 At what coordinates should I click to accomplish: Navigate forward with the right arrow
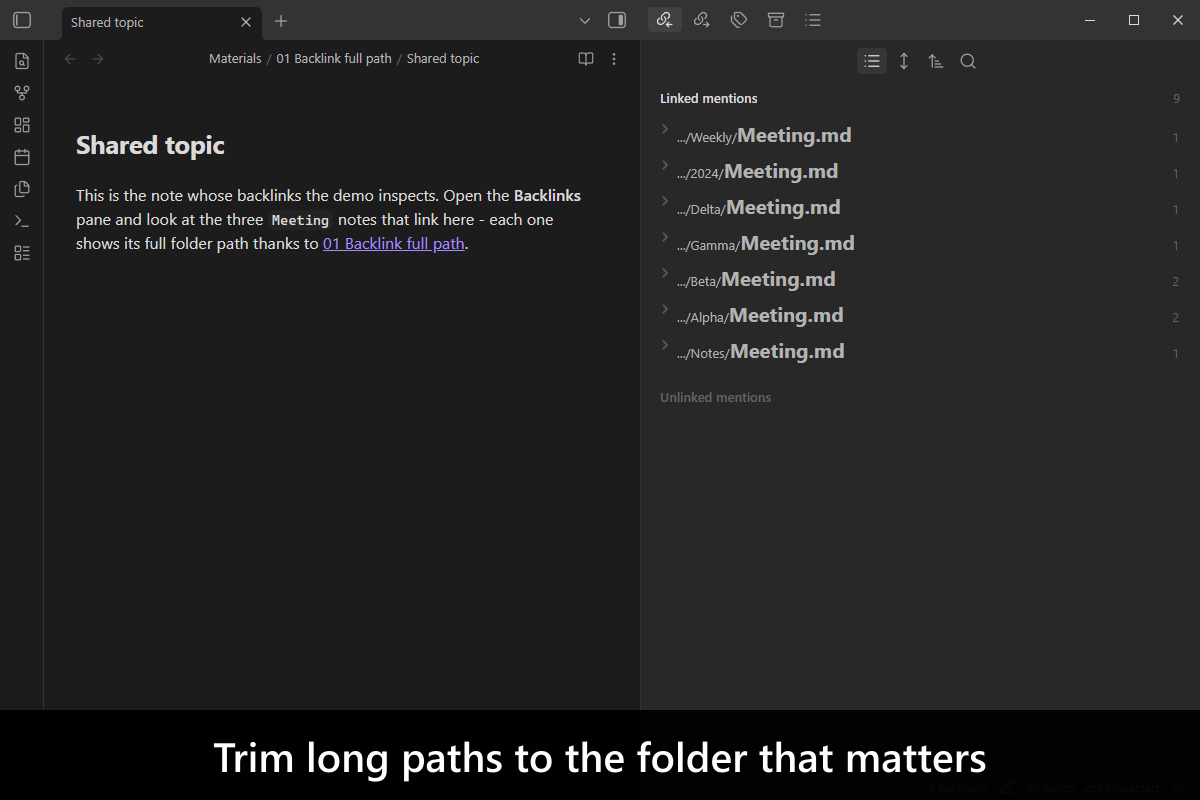tap(98, 59)
